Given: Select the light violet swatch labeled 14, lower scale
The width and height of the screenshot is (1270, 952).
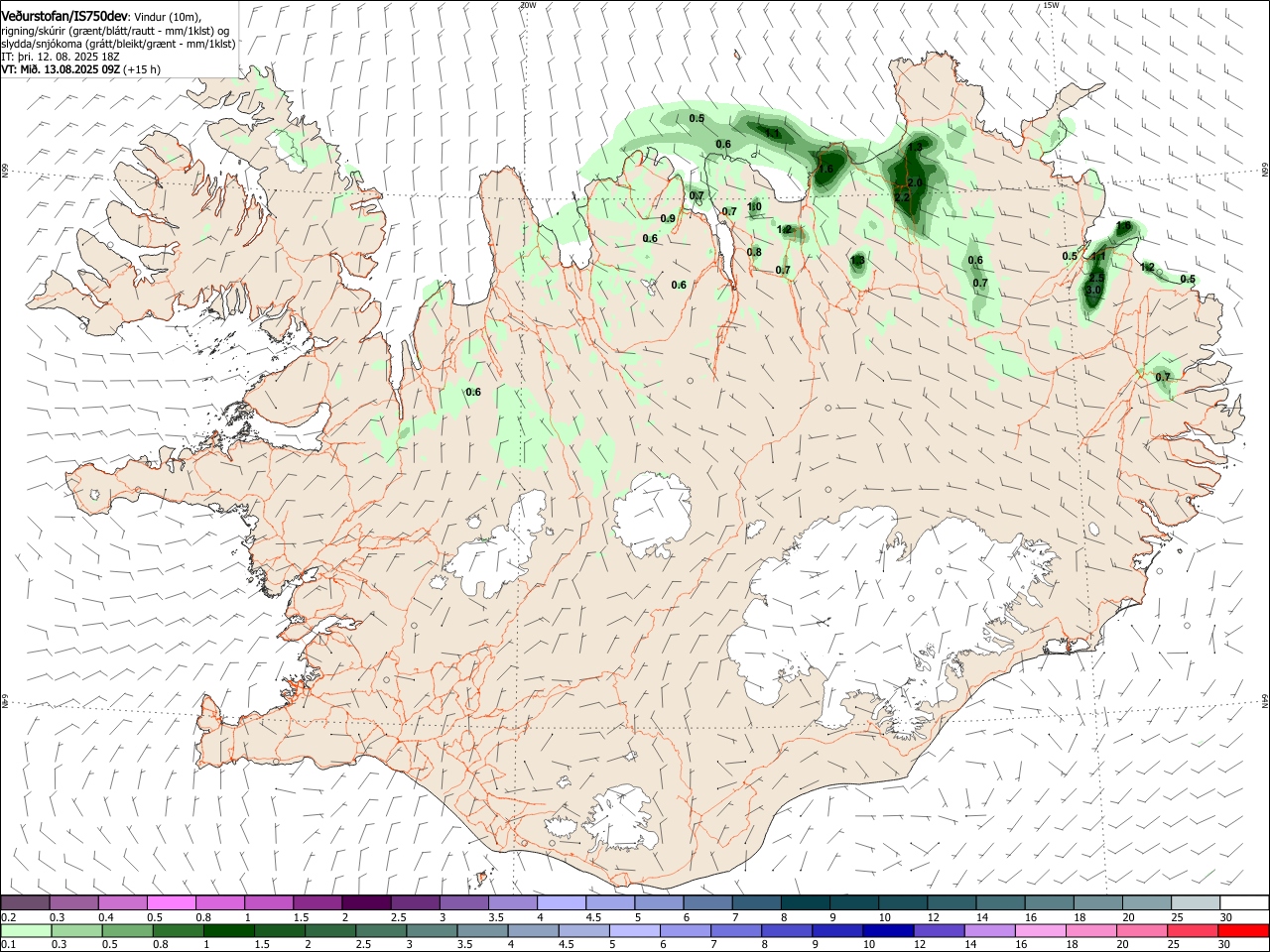Looking at the screenshot, I should coord(990,930).
